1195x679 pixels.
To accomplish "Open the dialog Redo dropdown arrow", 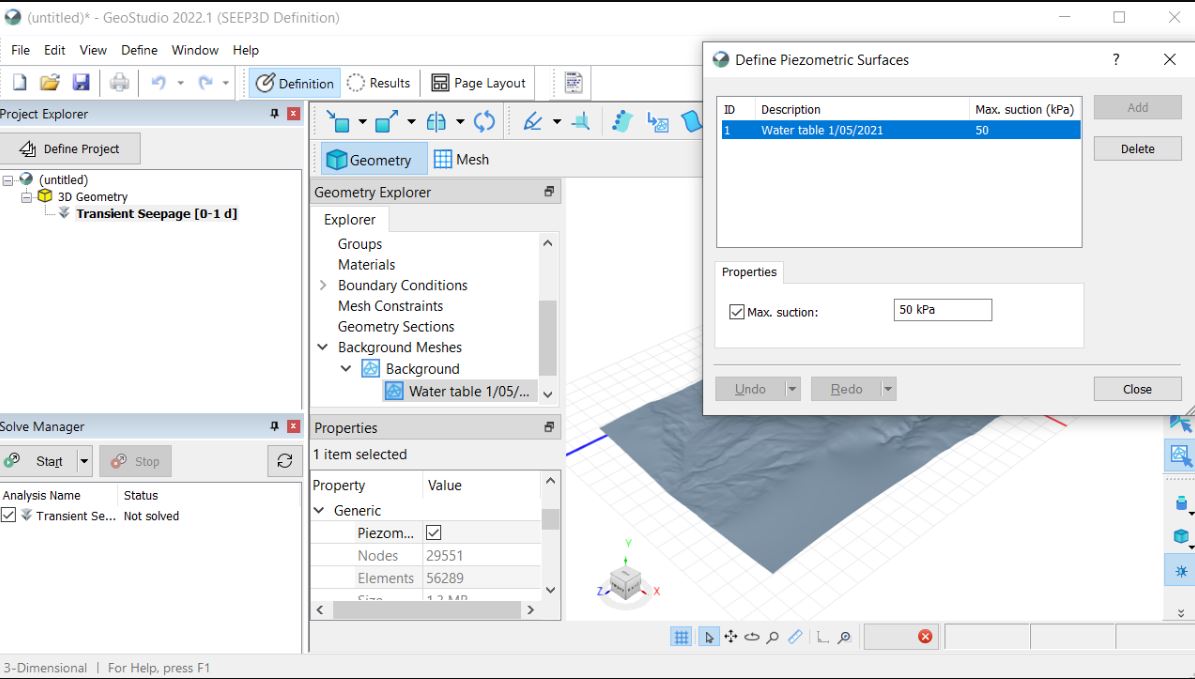I will pyautogui.click(x=888, y=389).
